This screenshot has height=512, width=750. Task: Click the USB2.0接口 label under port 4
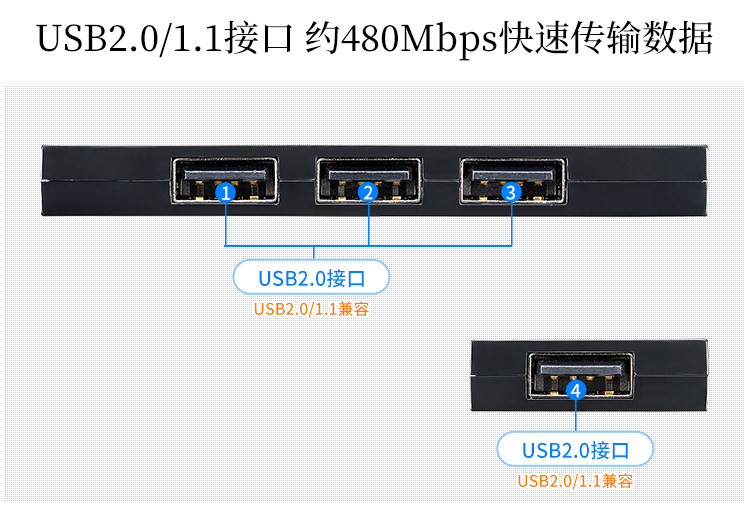[575, 450]
